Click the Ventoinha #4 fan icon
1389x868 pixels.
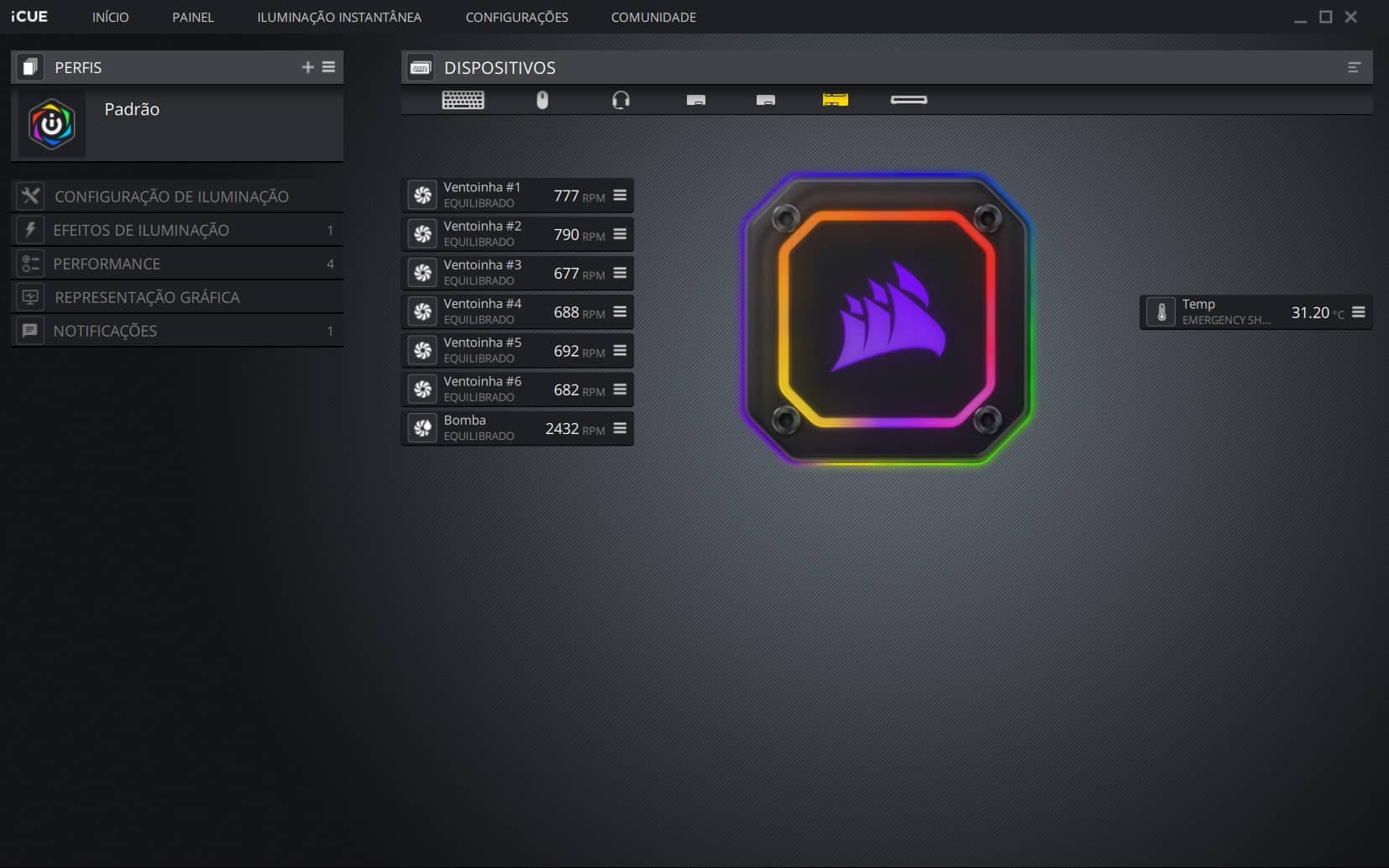[x=422, y=311]
